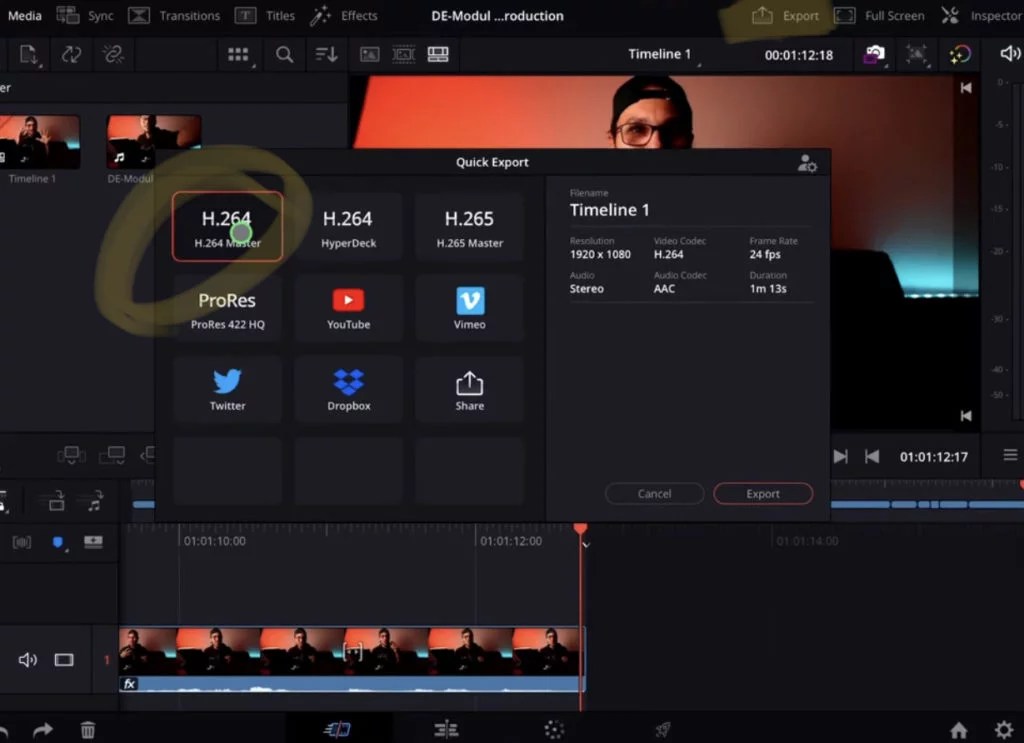This screenshot has width=1024, height=743.
Task: Select the H.264 Master export preset
Action: [227, 225]
